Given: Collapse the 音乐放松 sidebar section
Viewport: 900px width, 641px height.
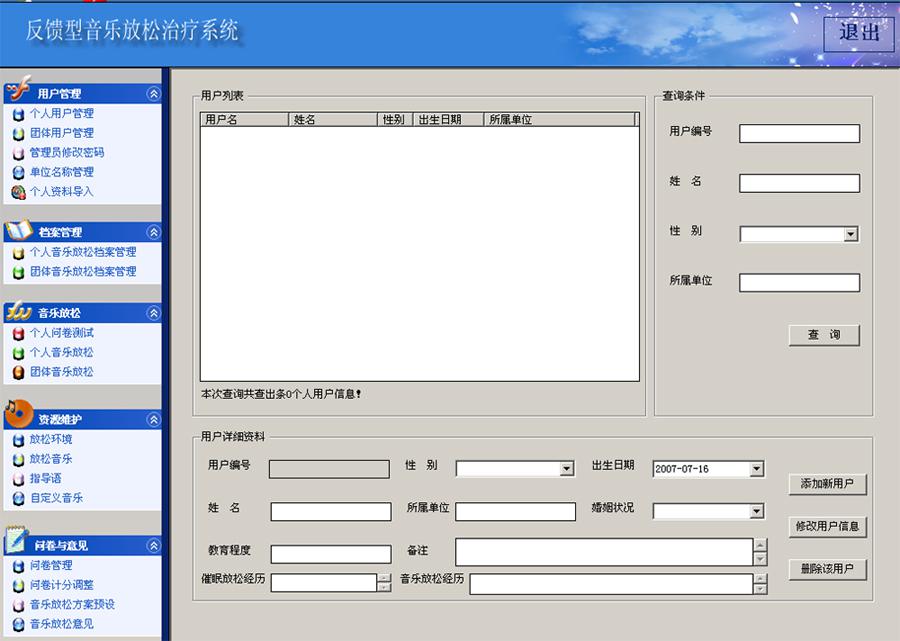Looking at the screenshot, I should [153, 313].
